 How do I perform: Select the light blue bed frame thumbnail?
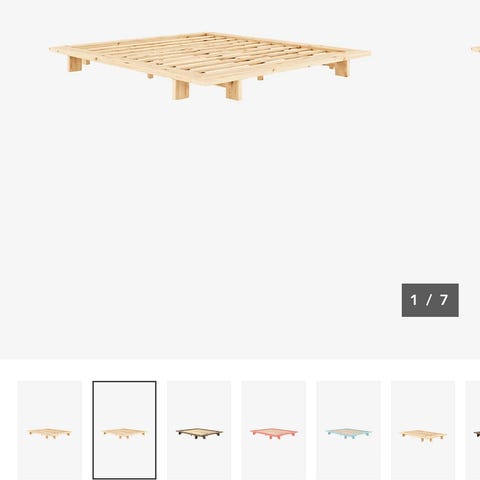pyautogui.click(x=348, y=430)
